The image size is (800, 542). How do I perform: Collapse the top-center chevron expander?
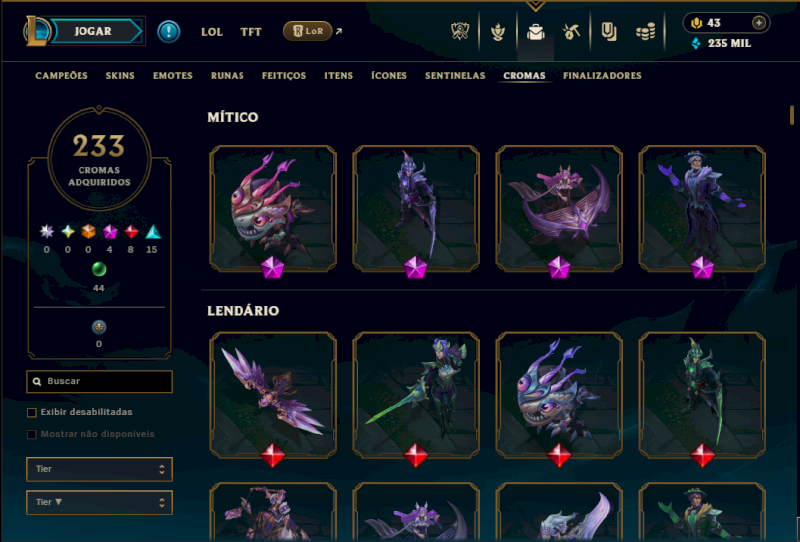click(535, 6)
